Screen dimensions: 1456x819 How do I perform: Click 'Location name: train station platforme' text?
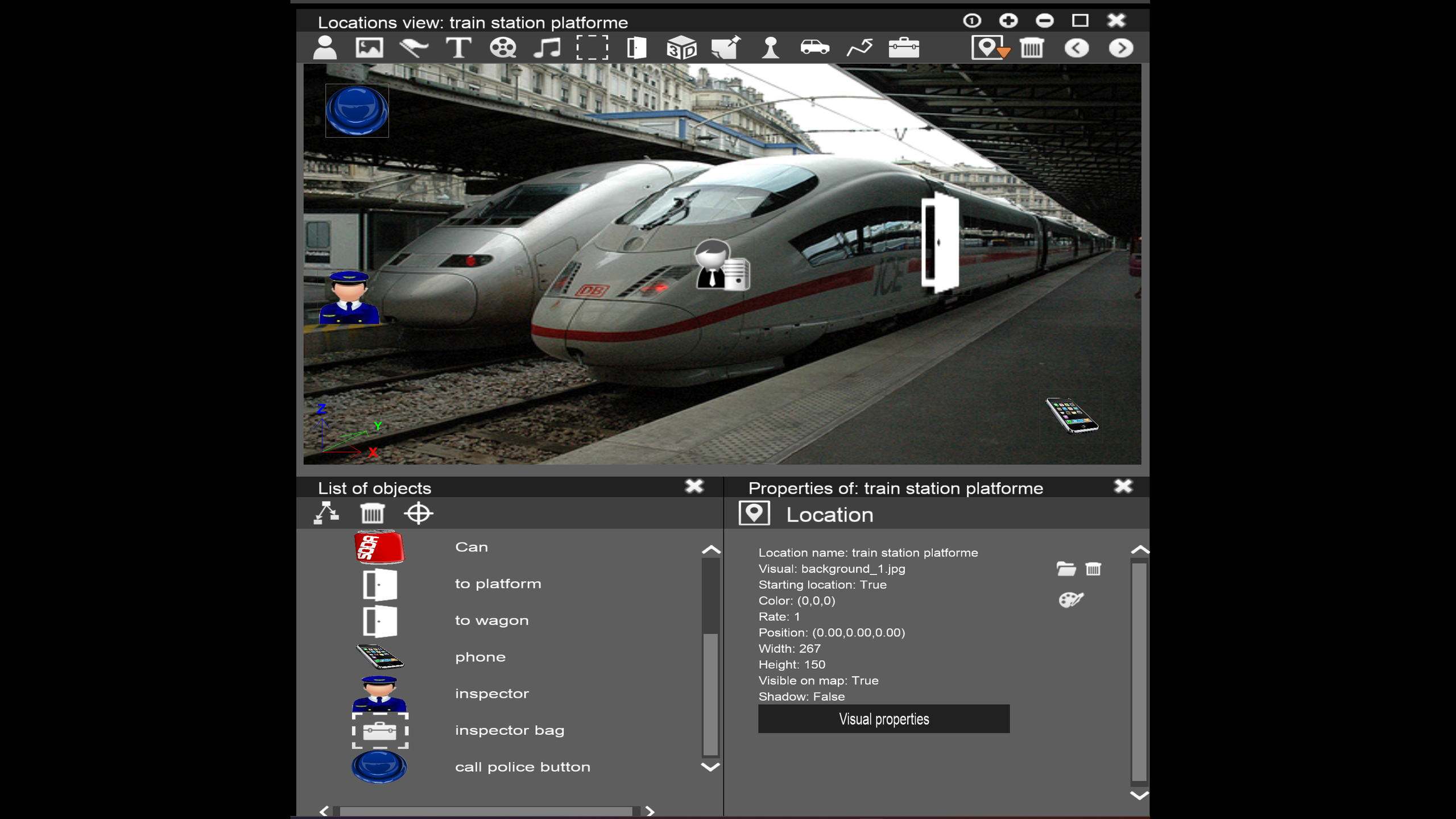click(x=868, y=552)
